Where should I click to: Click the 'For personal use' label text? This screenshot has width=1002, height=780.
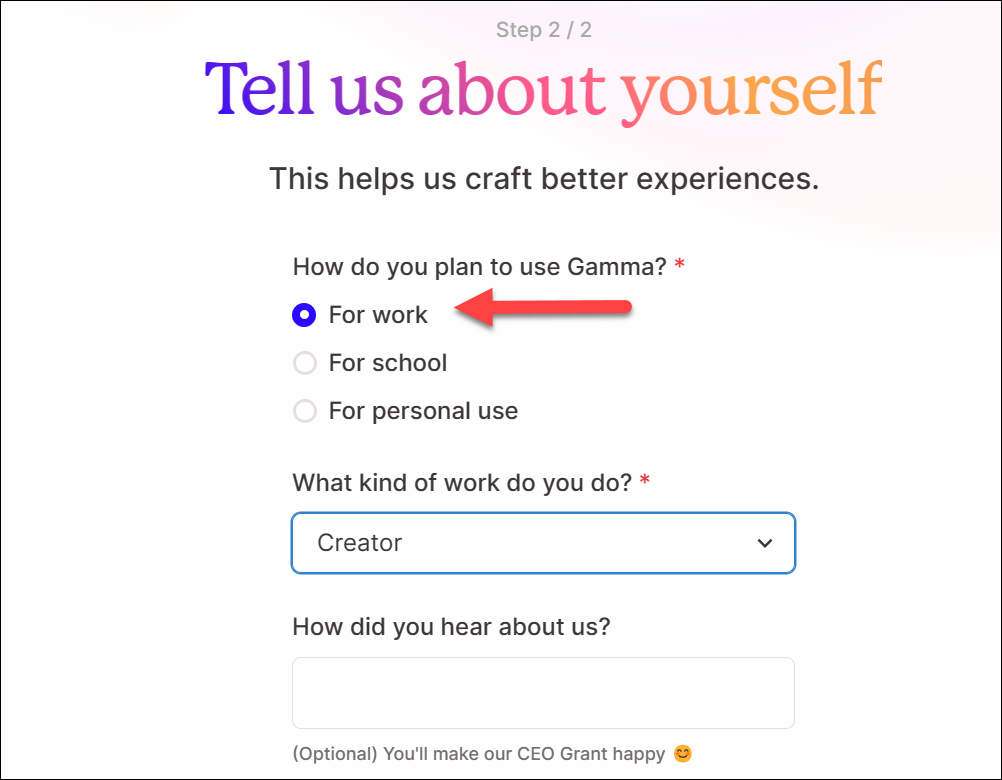point(423,411)
